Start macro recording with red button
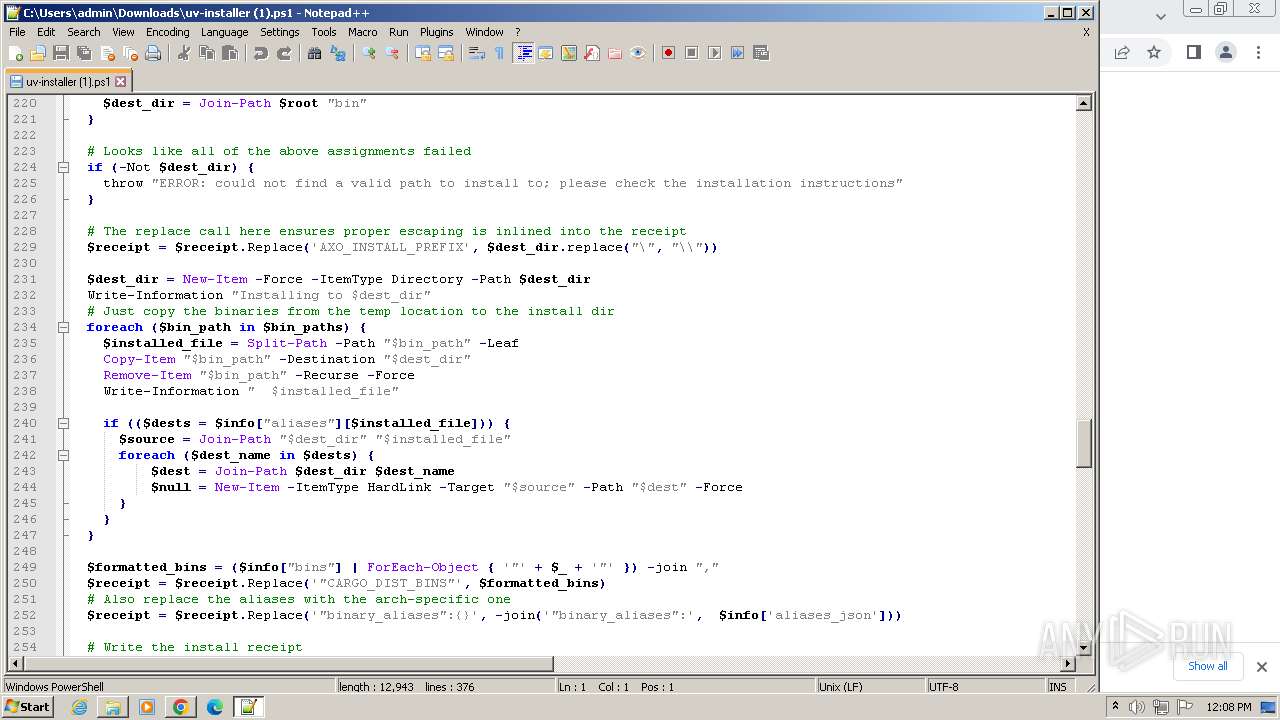Image resolution: width=1280 pixels, height=720 pixels. [668, 53]
